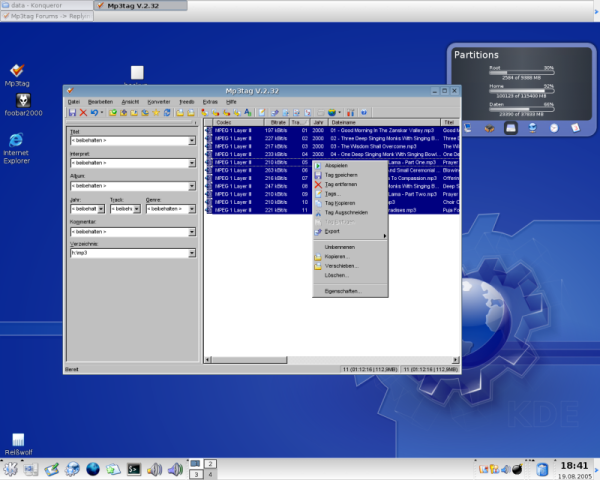This screenshot has height=480, width=600.
Task: Open the Hilfe menu
Action: (231, 102)
